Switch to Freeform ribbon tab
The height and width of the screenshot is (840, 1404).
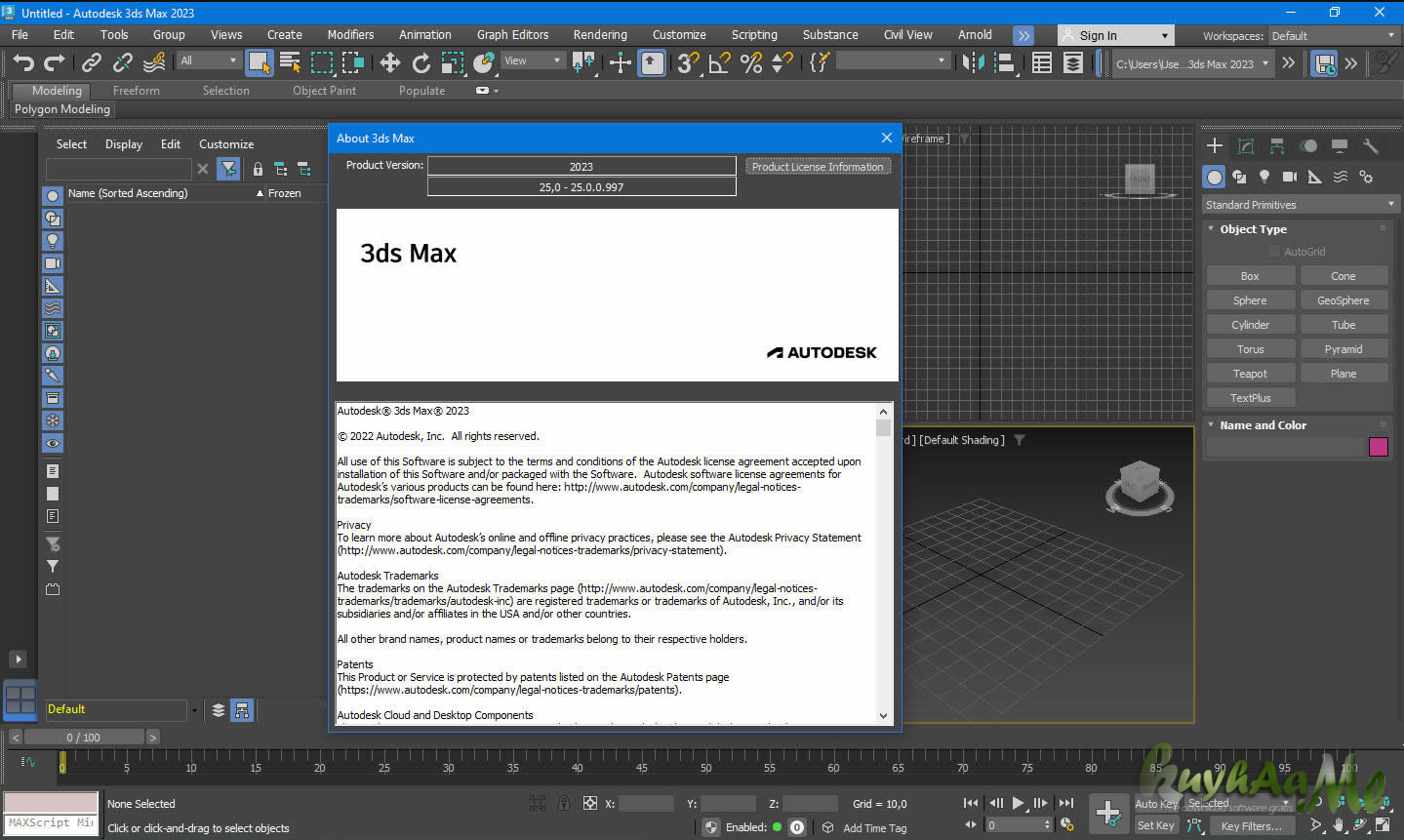click(x=137, y=91)
